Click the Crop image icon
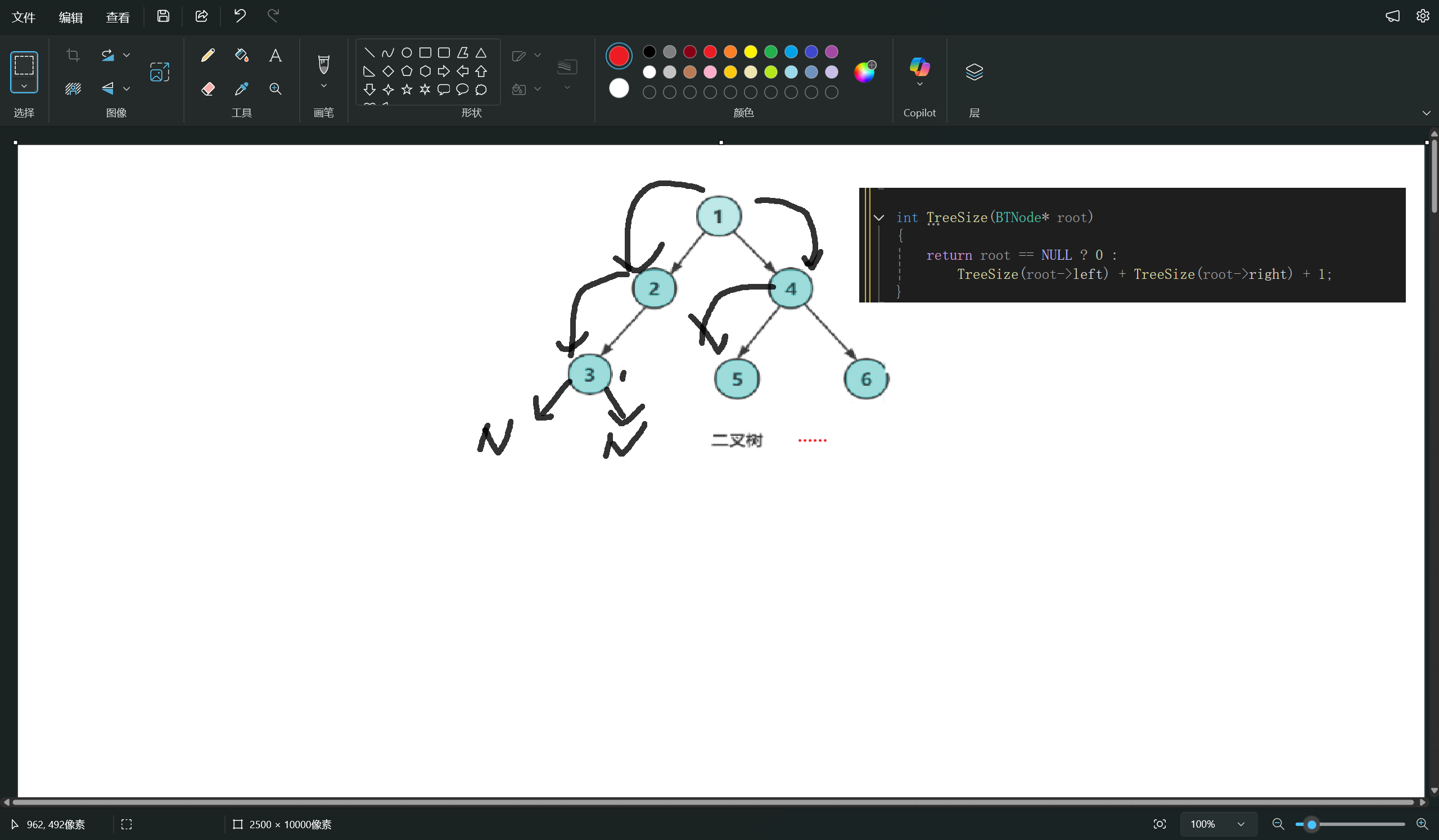This screenshot has width=1439, height=840. (73, 56)
